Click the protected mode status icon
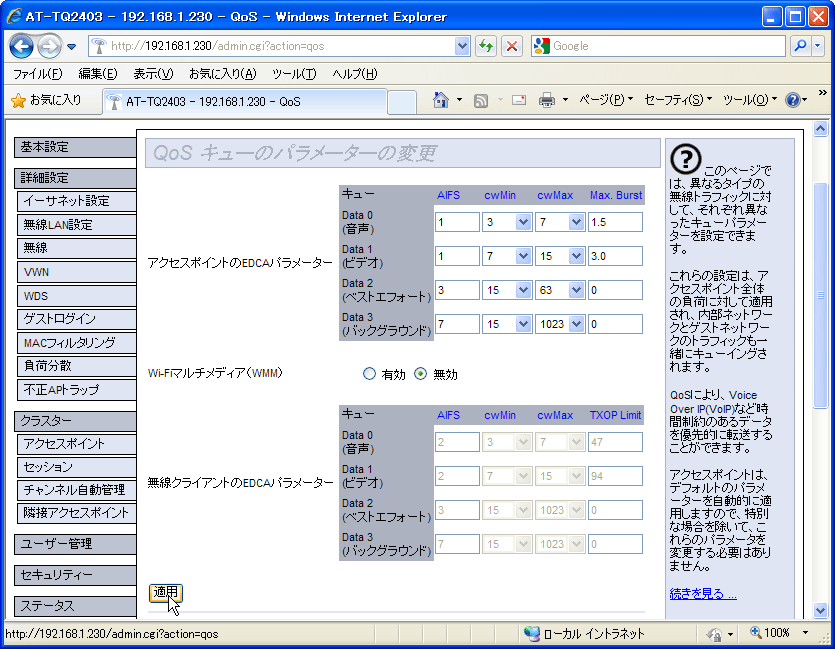This screenshot has width=835, height=649. tap(714, 634)
